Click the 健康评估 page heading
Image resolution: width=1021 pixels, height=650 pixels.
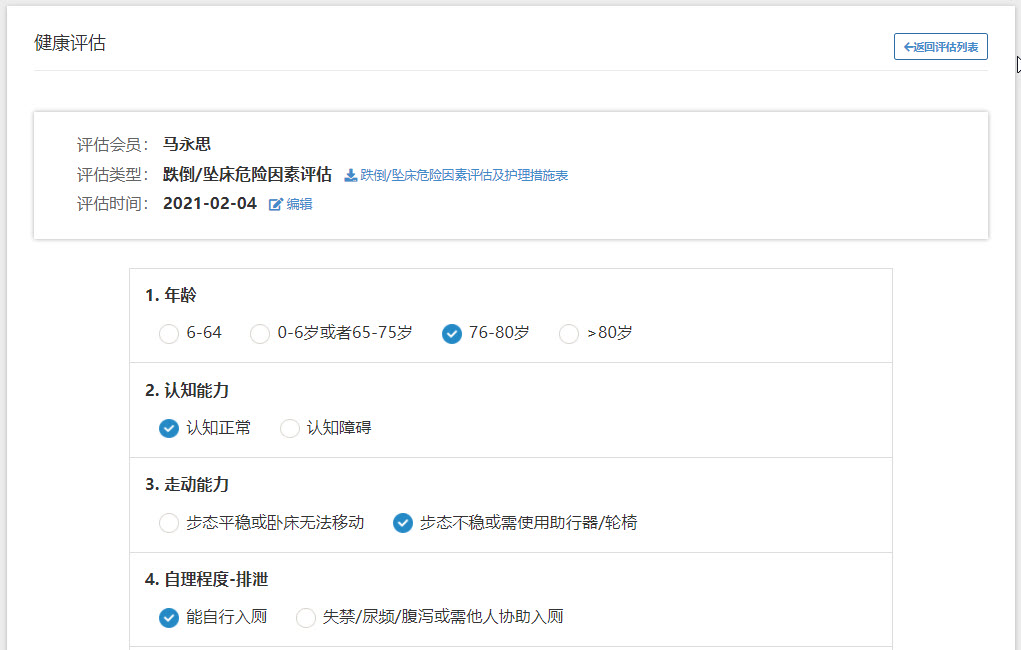click(70, 44)
